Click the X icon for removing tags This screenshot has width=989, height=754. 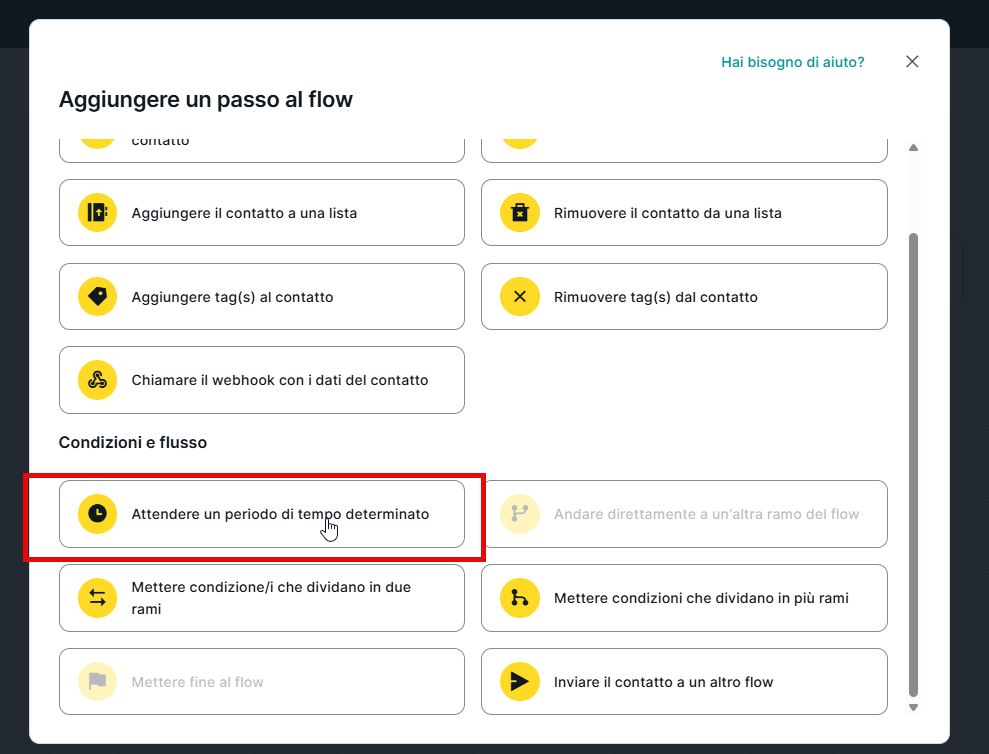pos(519,297)
